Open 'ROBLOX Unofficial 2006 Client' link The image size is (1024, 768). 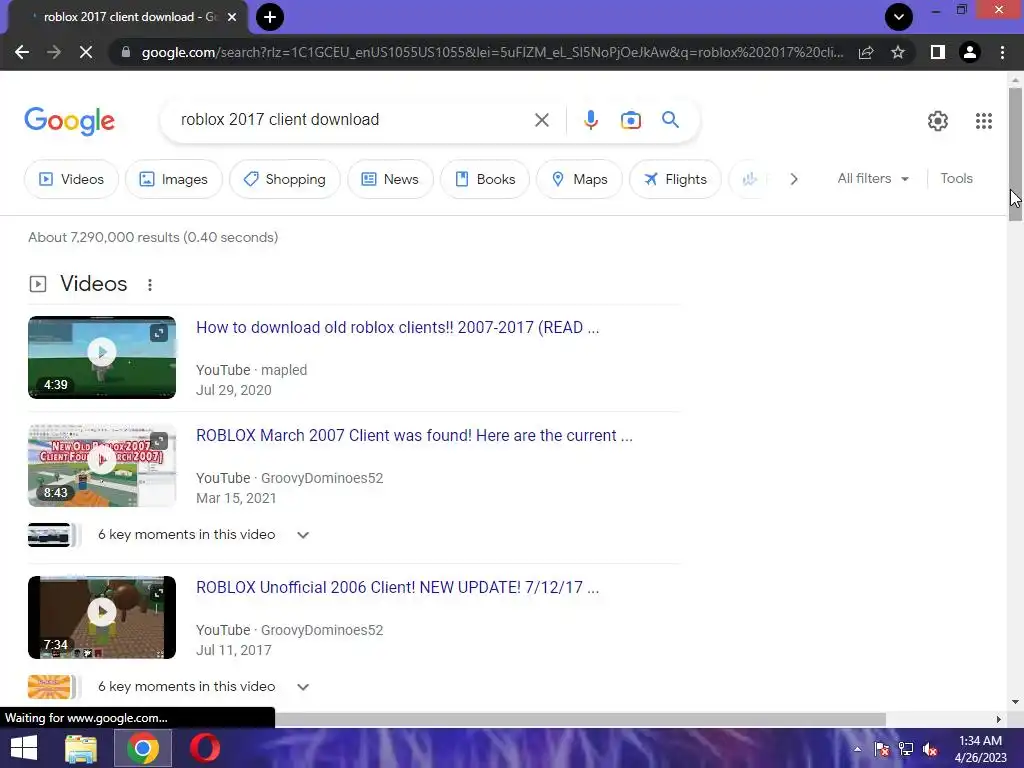click(397, 587)
